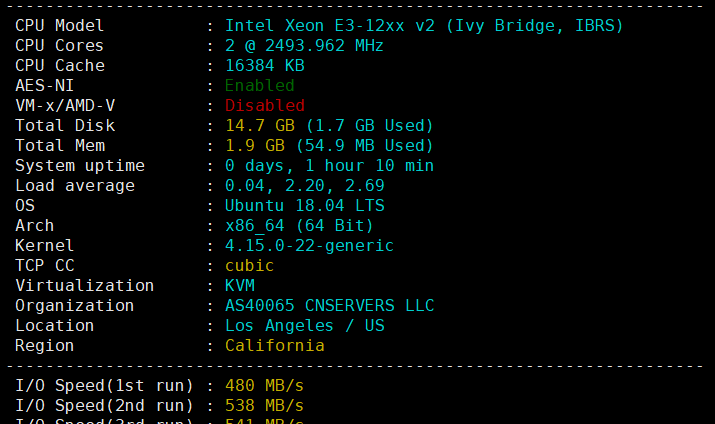Viewport: 715px width, 424px height.
Task: Select the 14.7 GB disk size
Action: point(259,126)
